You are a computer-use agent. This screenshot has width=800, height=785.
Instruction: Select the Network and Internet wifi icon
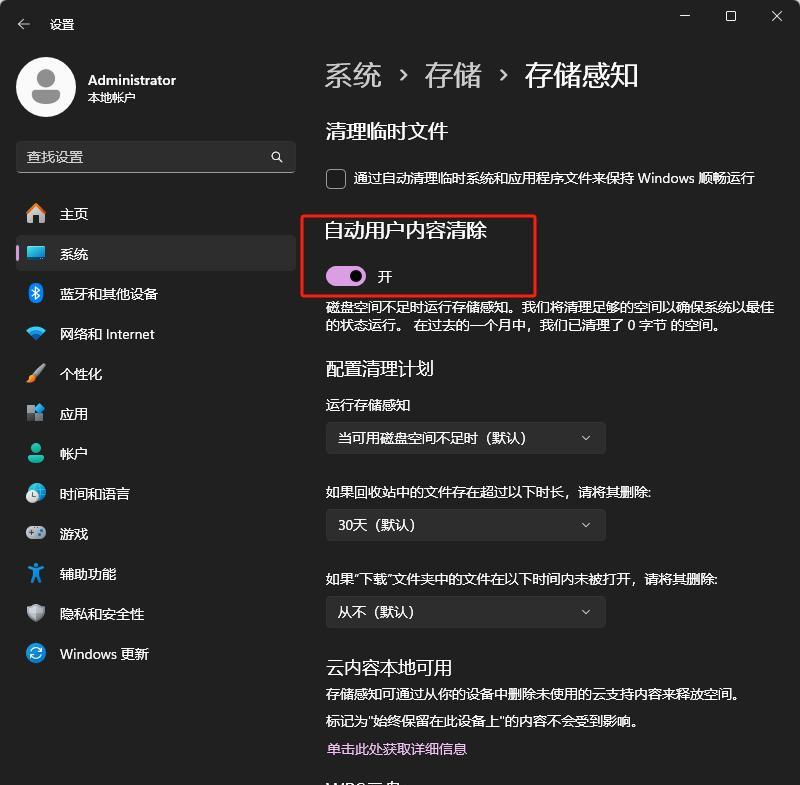[36, 333]
